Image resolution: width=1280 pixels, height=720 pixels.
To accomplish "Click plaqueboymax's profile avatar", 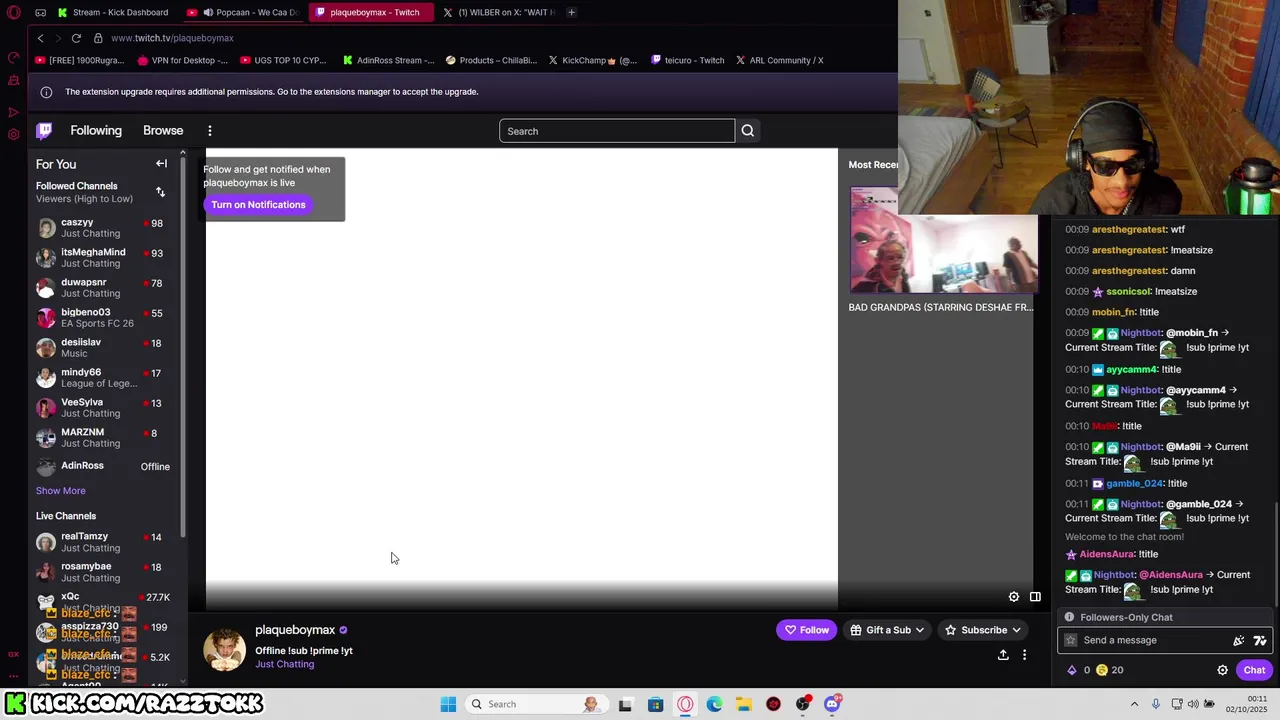I will pos(224,650).
